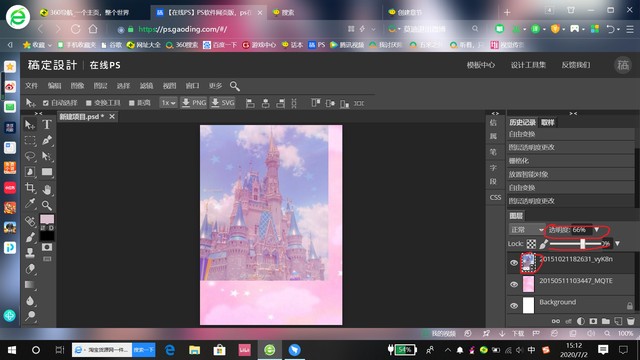Select the Hand tool
Screen dimensions: 640x360
(x=47, y=189)
